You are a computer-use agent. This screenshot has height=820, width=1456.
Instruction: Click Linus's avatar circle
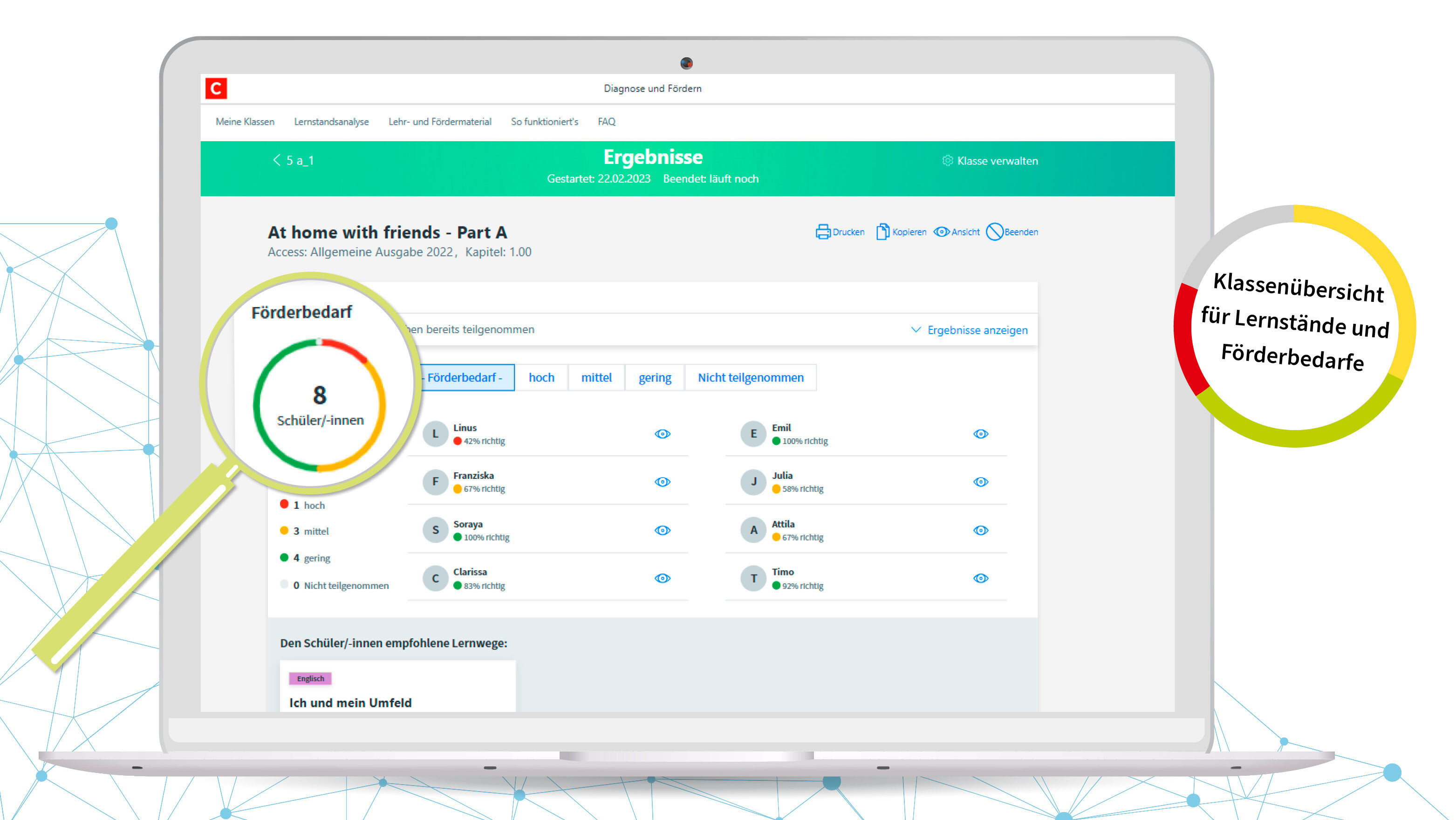[x=435, y=434]
